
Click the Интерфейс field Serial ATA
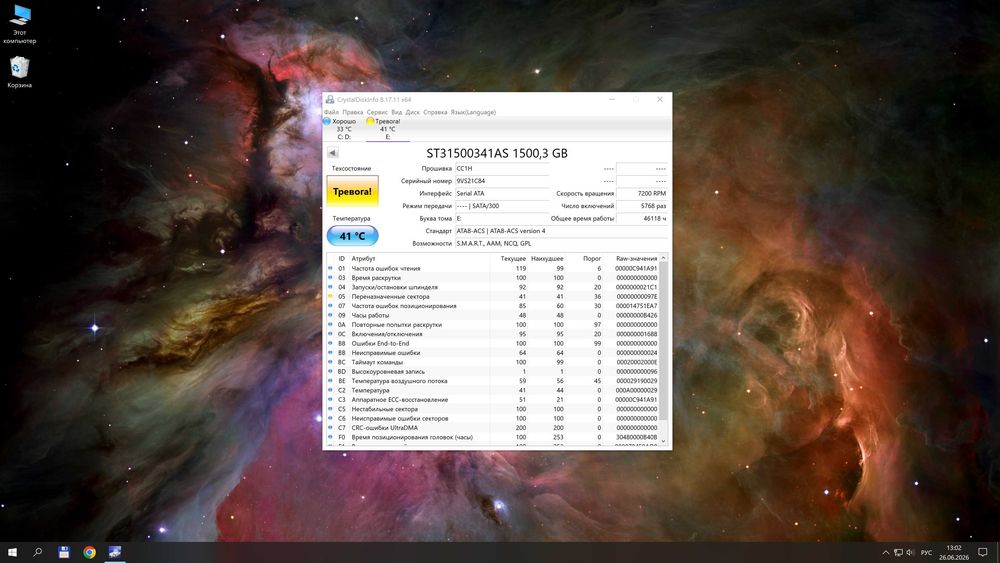click(x=501, y=193)
